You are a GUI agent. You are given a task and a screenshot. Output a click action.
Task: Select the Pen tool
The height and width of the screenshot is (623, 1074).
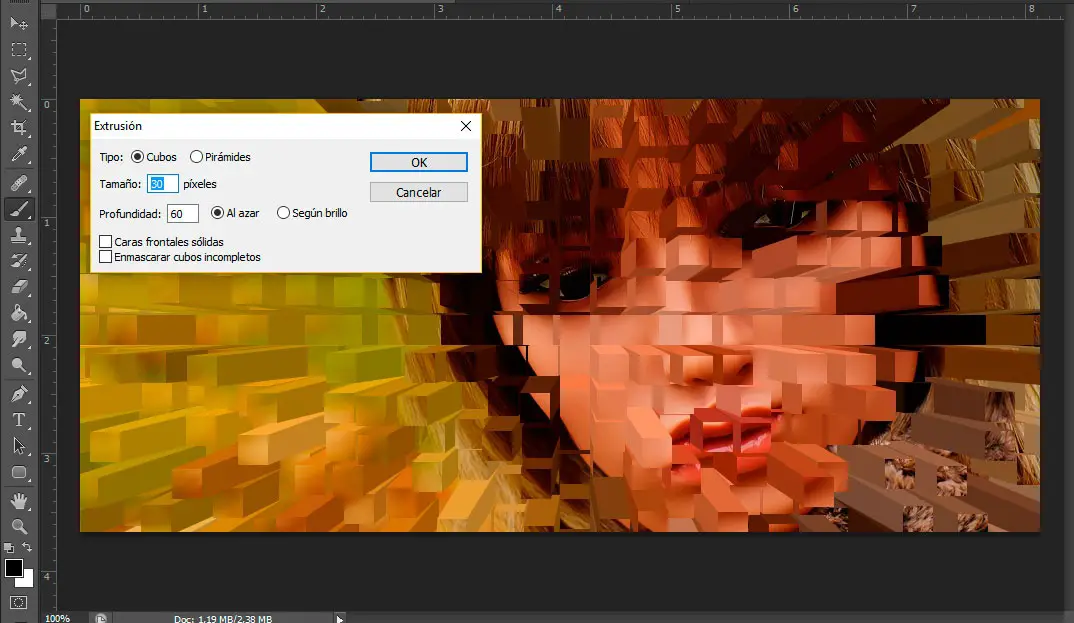[19, 394]
